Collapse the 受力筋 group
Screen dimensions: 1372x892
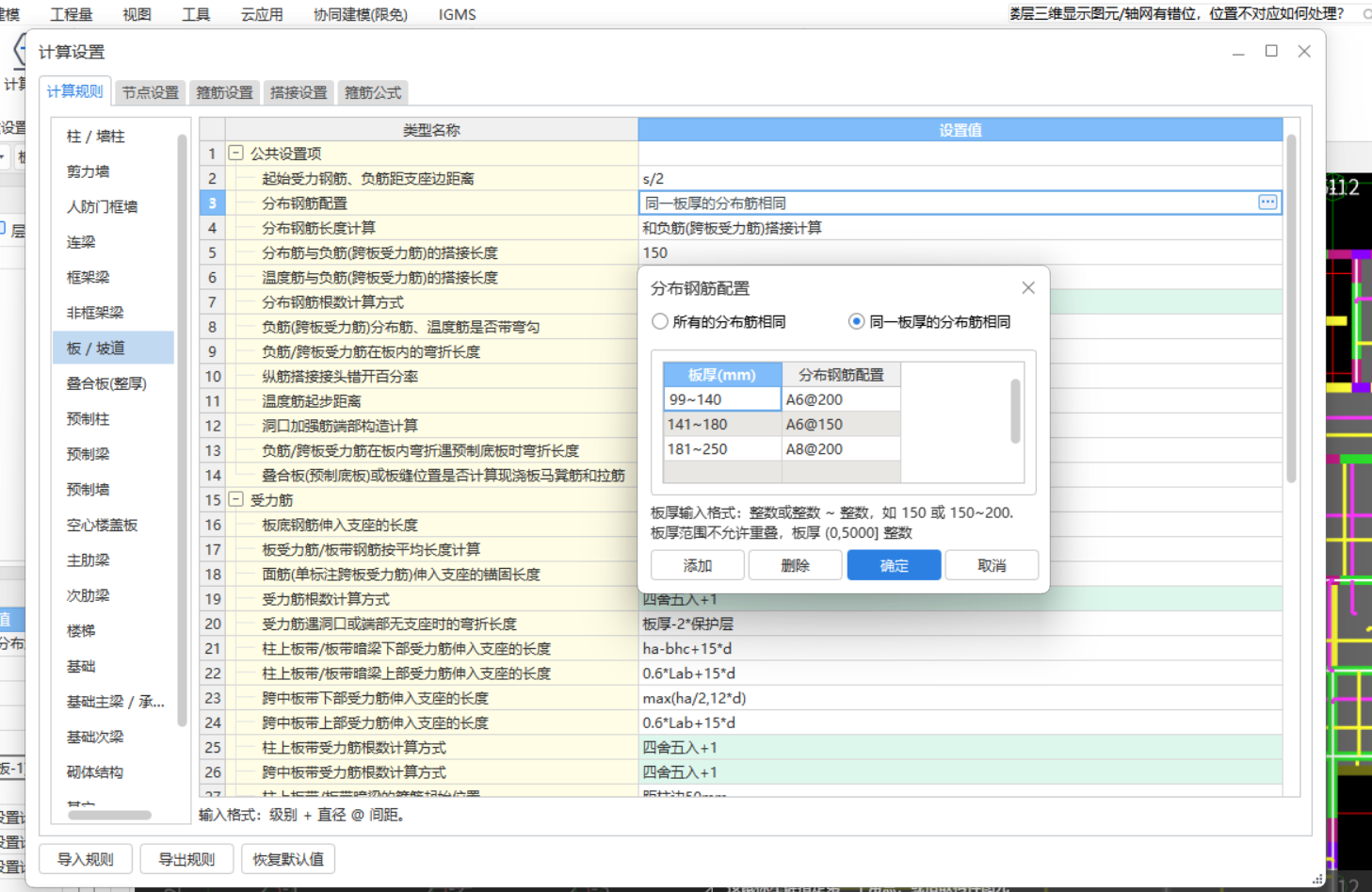click(236, 499)
